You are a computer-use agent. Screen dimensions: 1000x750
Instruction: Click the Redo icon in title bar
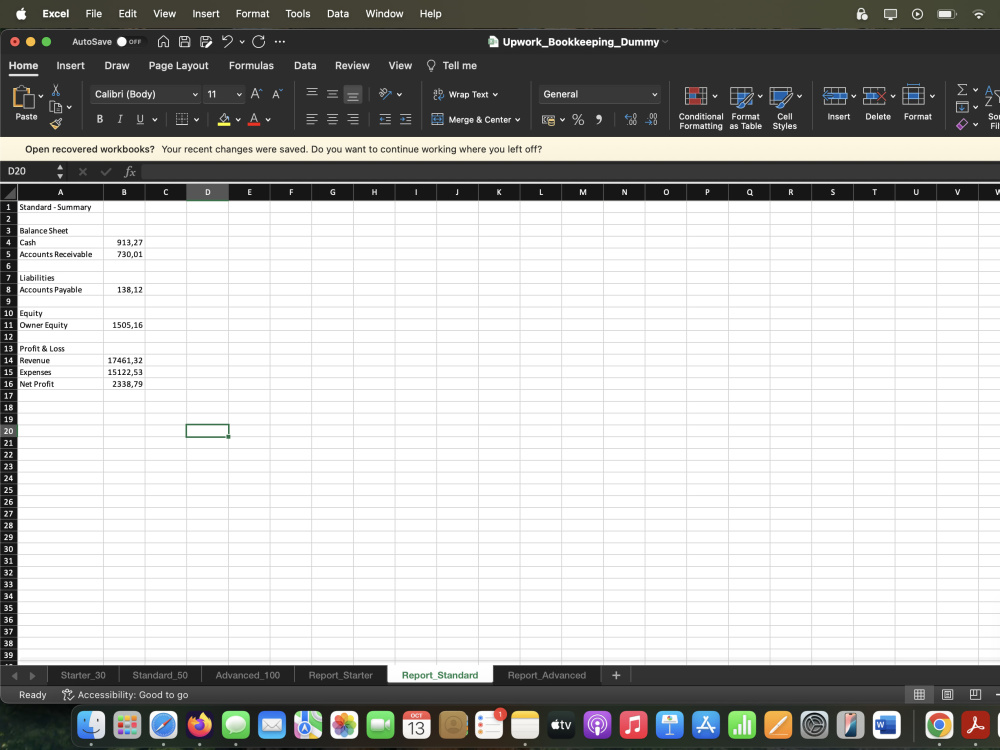[258, 41]
